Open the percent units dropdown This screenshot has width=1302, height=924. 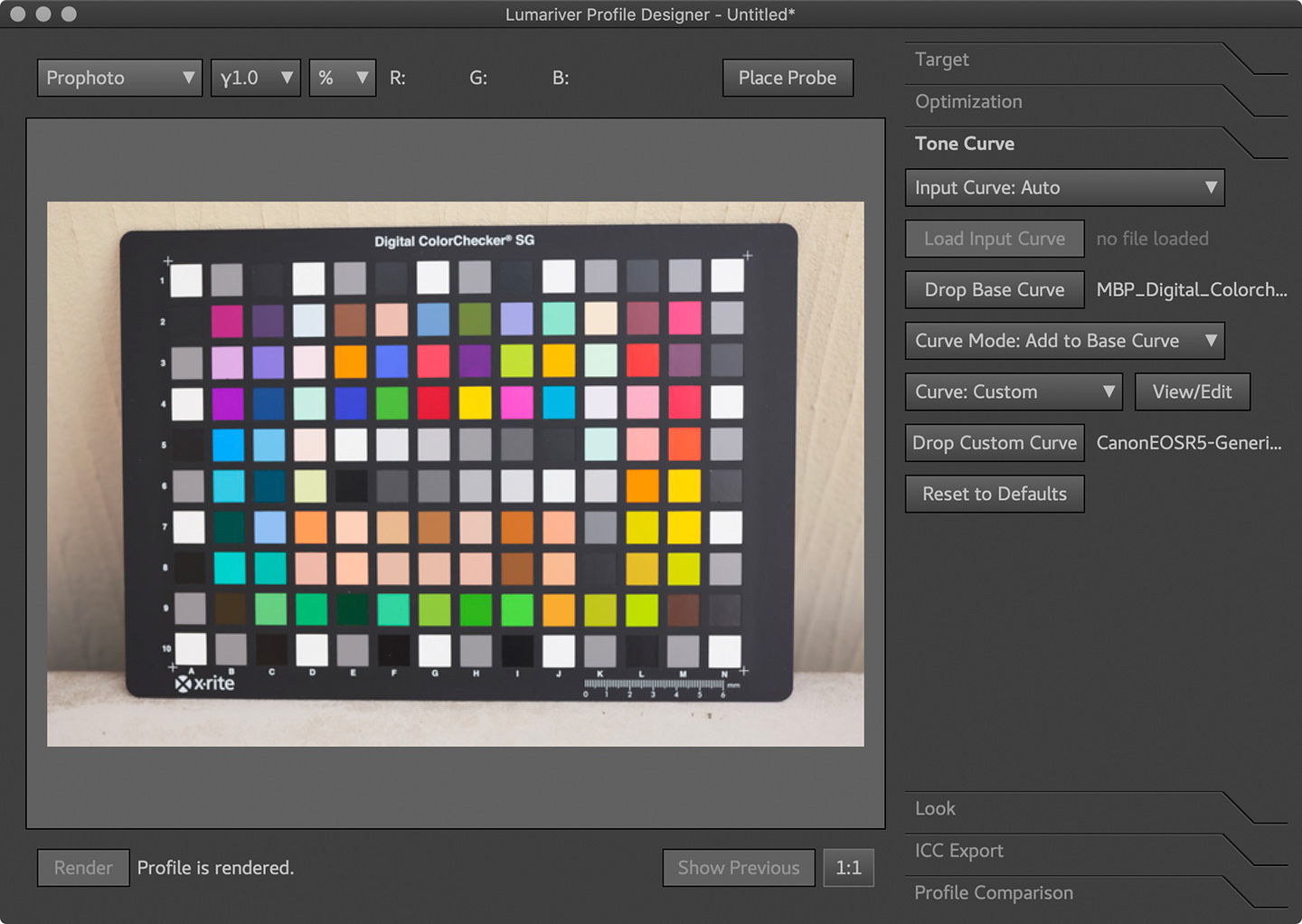[x=342, y=78]
